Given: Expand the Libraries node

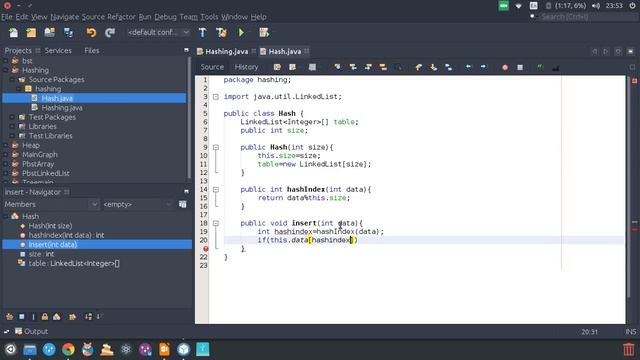Looking at the screenshot, I should pos(12,127).
